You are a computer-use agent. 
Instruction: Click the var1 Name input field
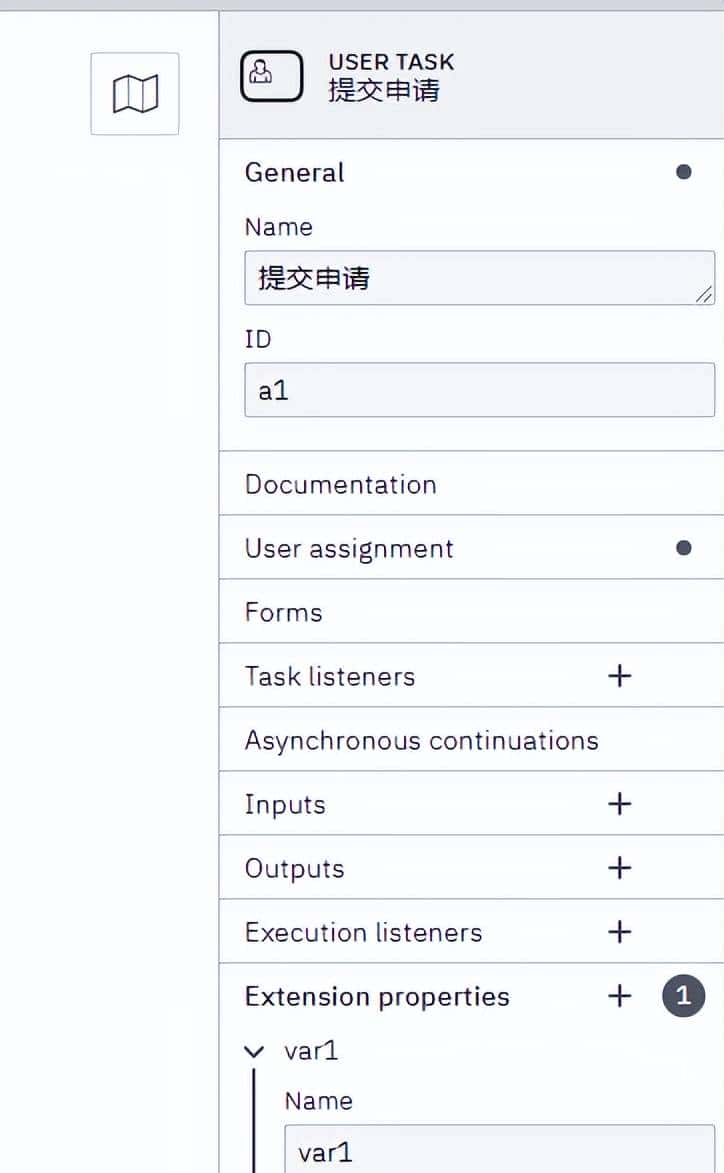point(500,1150)
